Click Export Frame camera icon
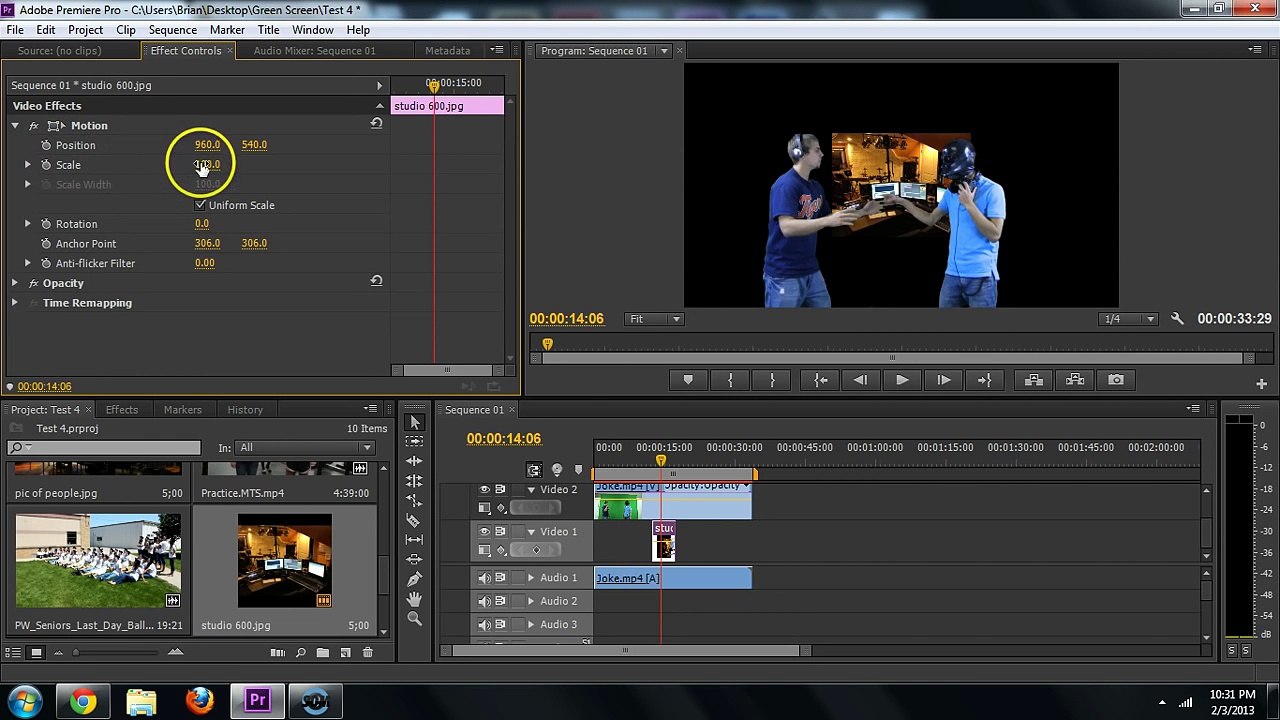1280x720 pixels. tap(1116, 380)
